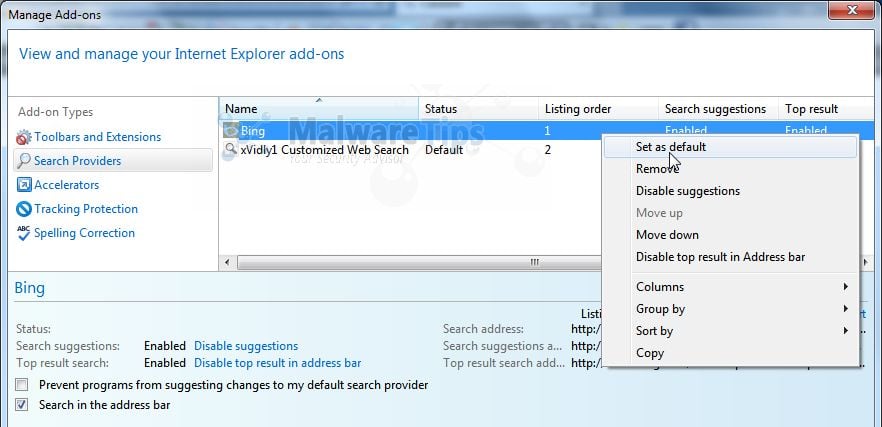Sort list by Status column header
Screen dimensions: 882x427
tap(479, 109)
